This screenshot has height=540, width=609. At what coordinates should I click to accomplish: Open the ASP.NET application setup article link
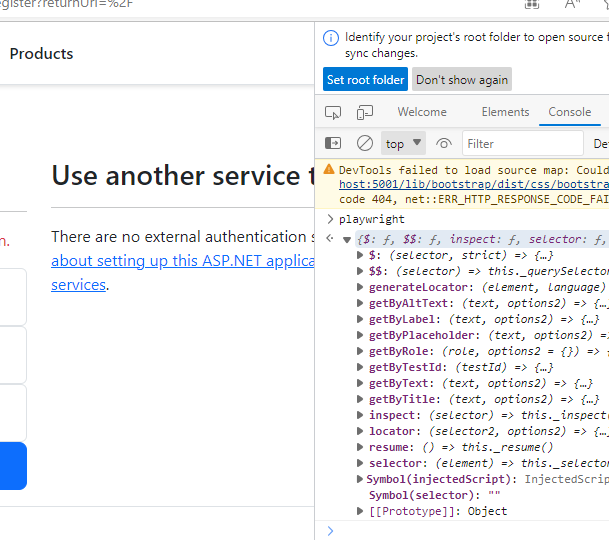pyautogui.click(x=183, y=261)
